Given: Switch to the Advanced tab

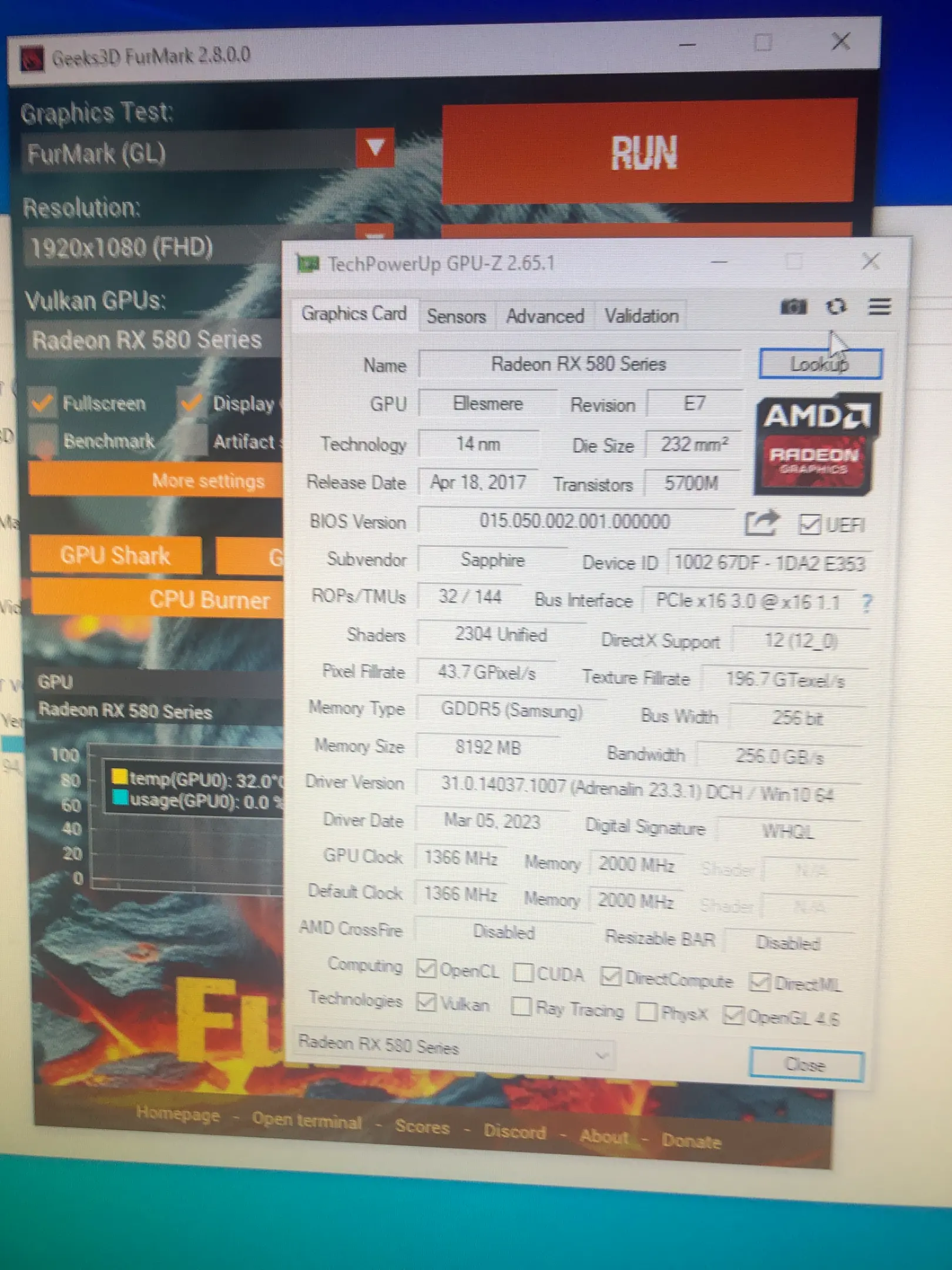Looking at the screenshot, I should coord(545,316).
